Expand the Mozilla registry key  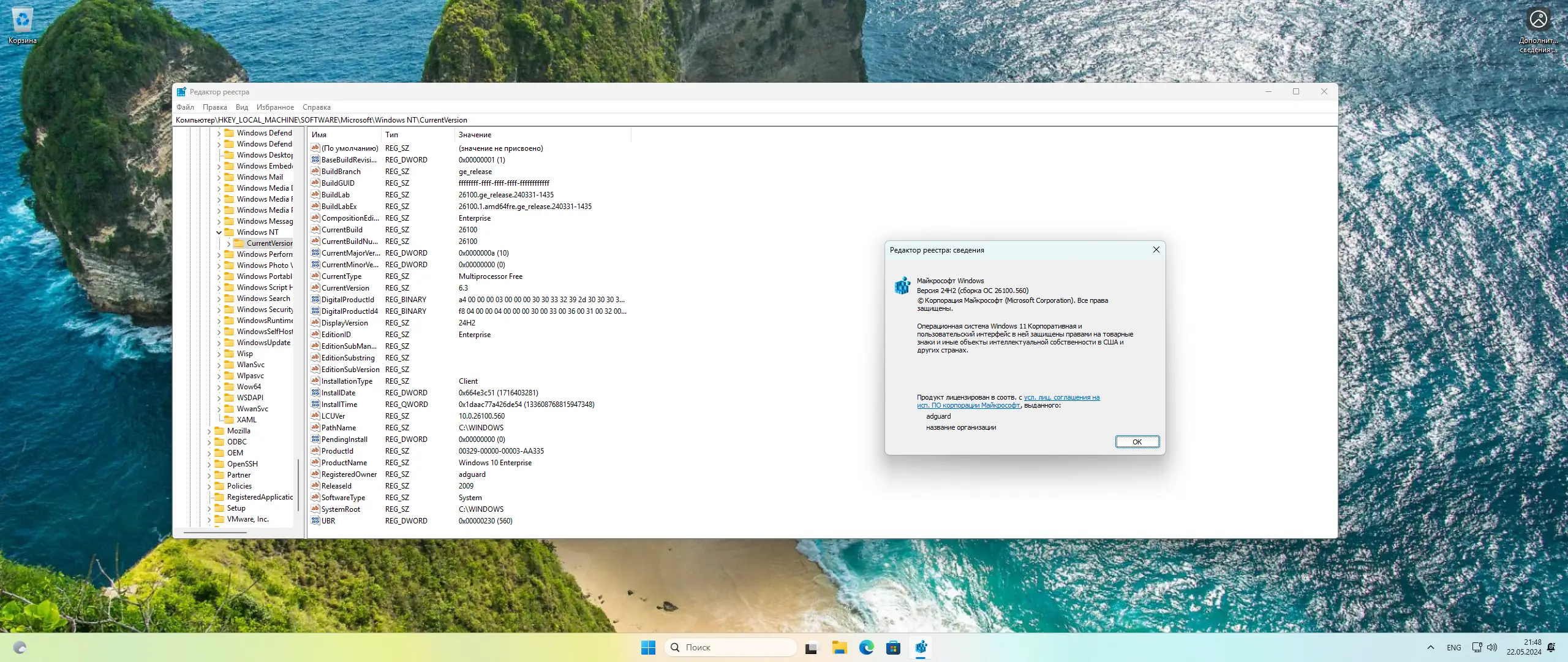(x=209, y=431)
